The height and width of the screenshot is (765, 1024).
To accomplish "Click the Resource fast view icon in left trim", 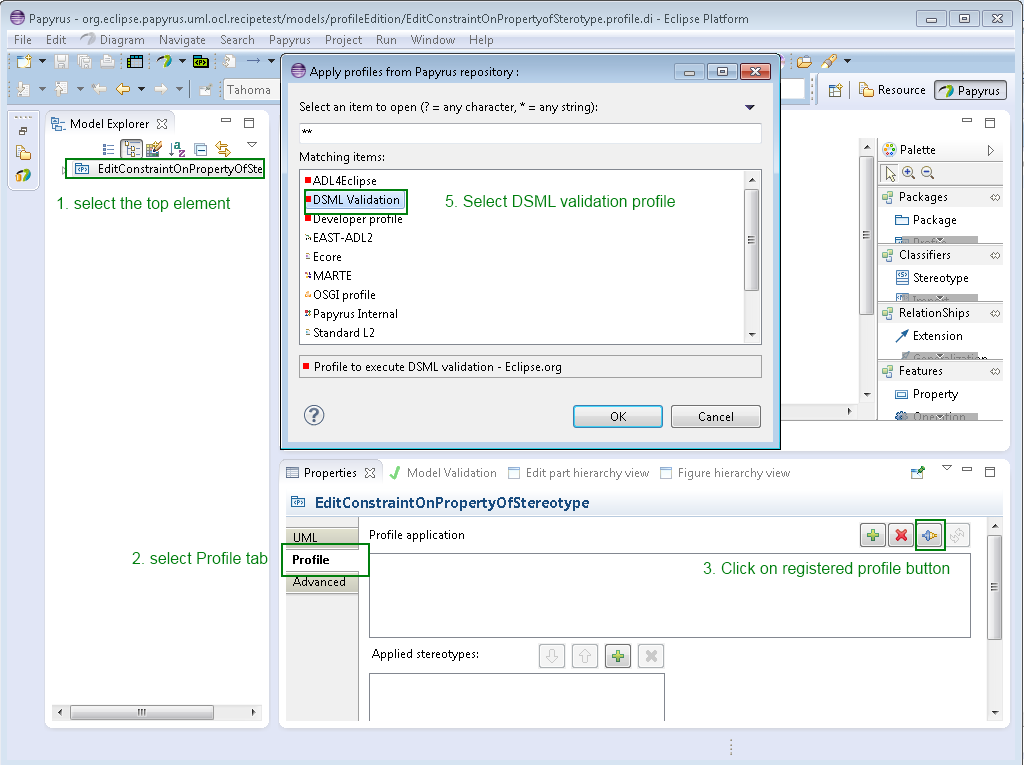I will 23,153.
